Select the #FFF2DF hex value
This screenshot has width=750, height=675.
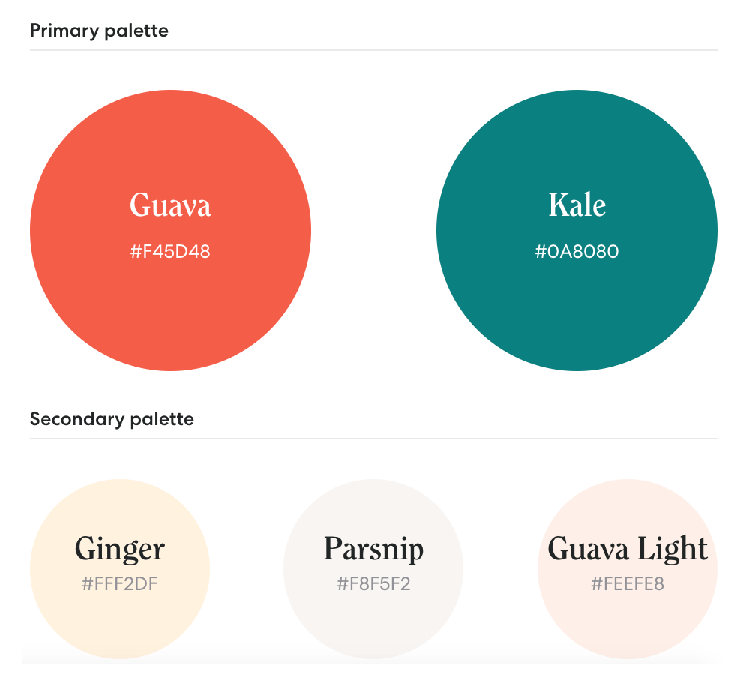pyautogui.click(x=120, y=583)
